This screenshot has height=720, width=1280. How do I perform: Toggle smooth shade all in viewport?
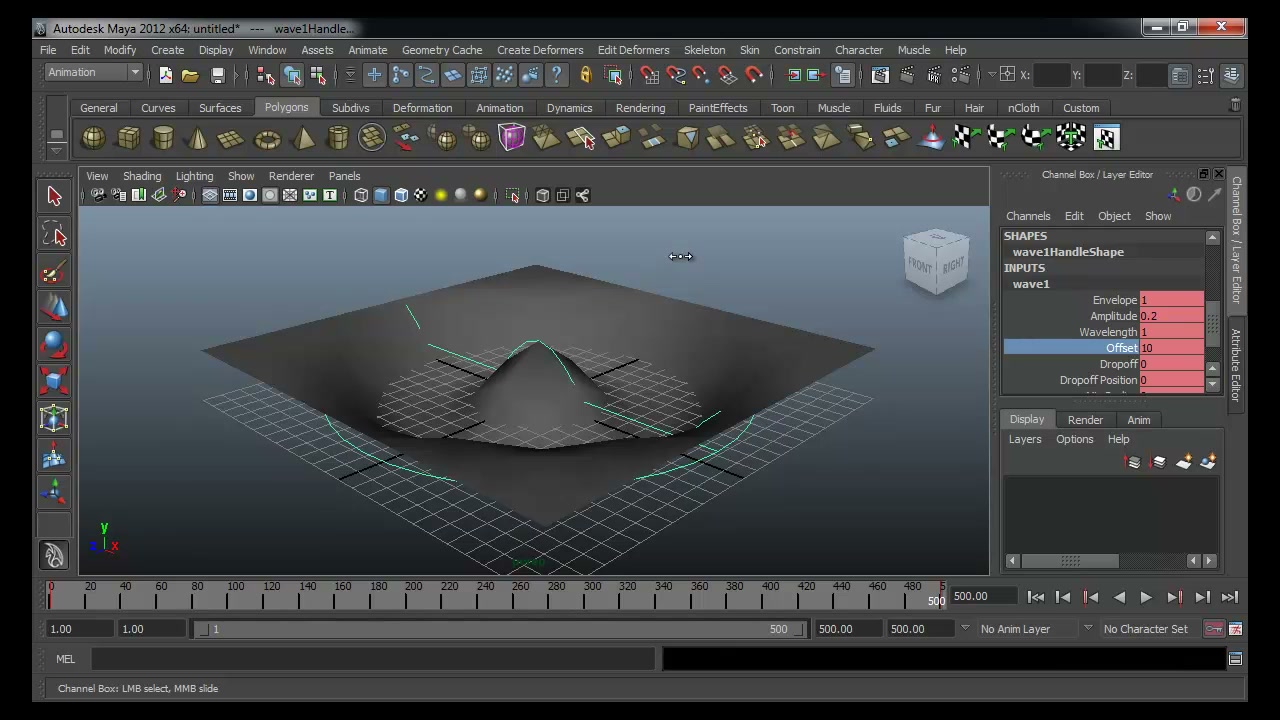pos(381,195)
